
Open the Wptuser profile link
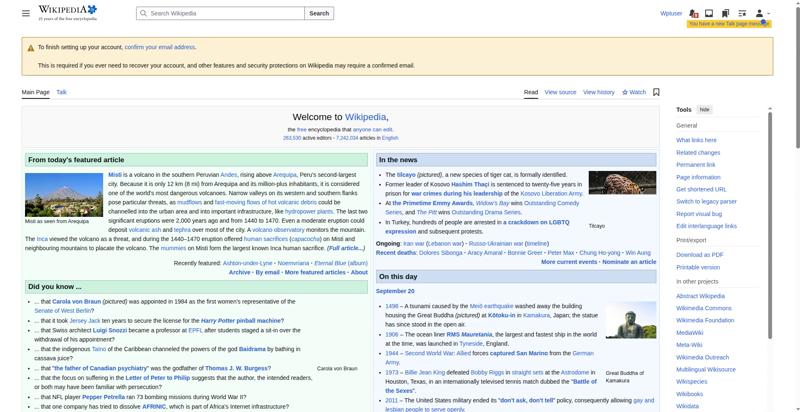point(671,13)
